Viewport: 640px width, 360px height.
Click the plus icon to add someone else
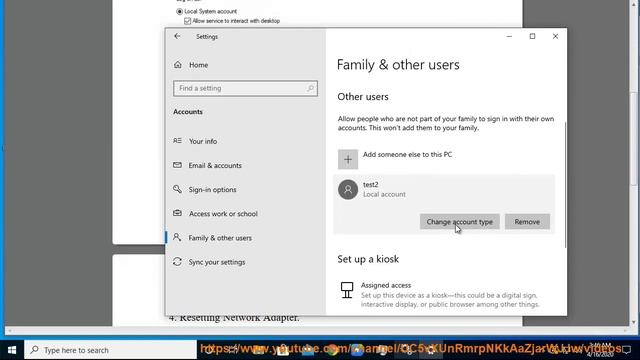pyautogui.click(x=348, y=159)
